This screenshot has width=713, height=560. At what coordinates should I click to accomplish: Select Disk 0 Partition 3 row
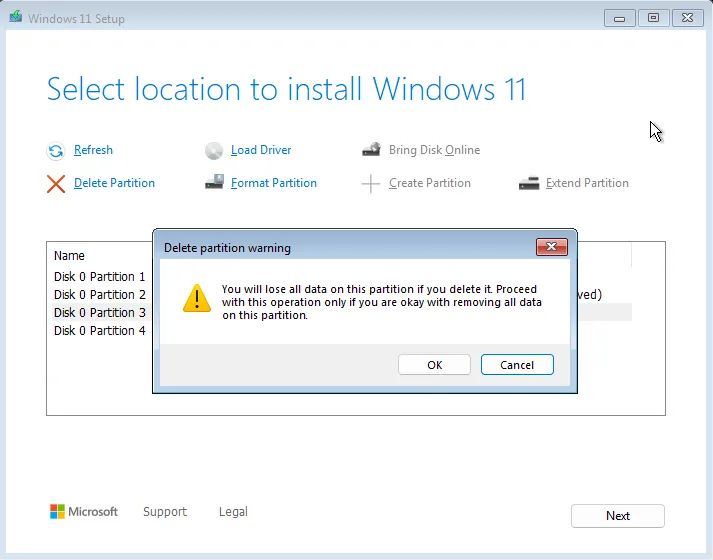click(100, 313)
